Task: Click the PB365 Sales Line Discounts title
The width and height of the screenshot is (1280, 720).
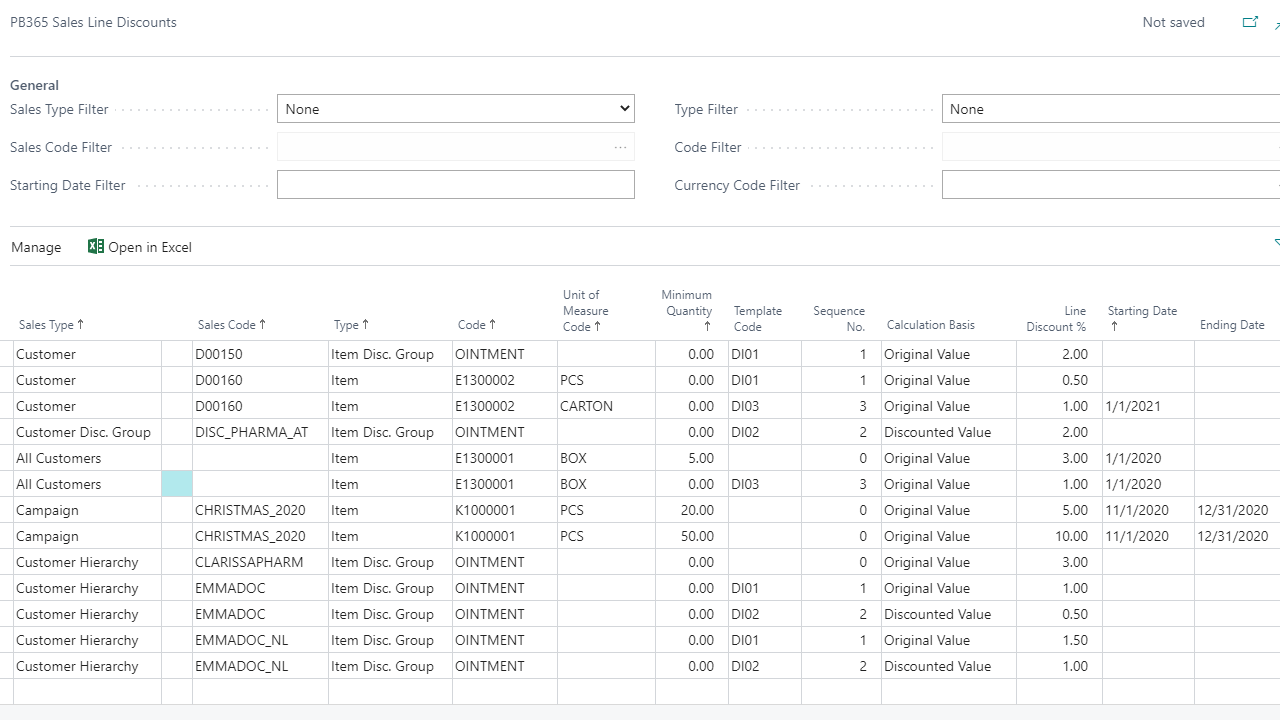Action: tap(93, 22)
